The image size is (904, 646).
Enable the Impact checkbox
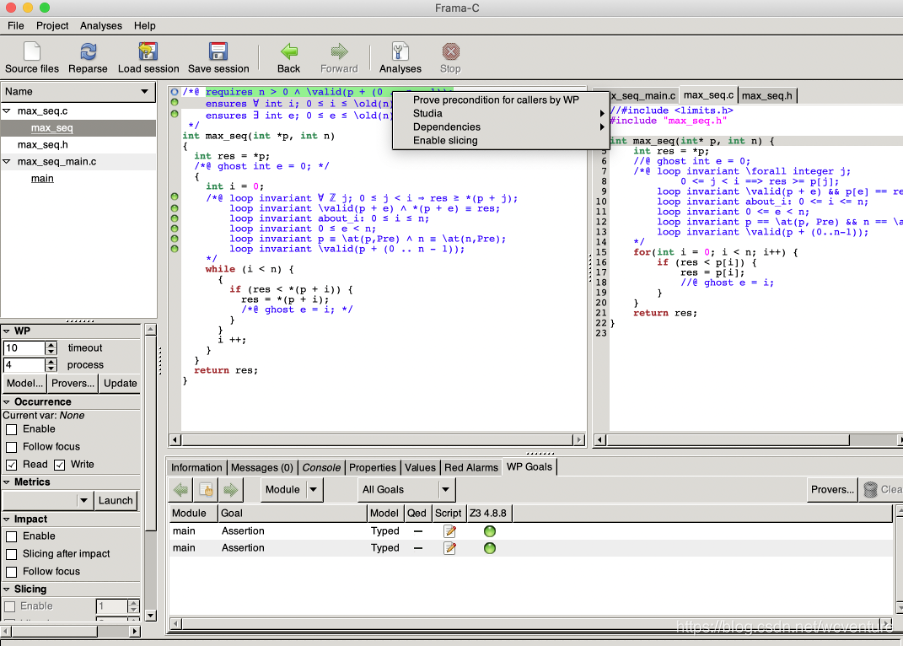pos(12,536)
